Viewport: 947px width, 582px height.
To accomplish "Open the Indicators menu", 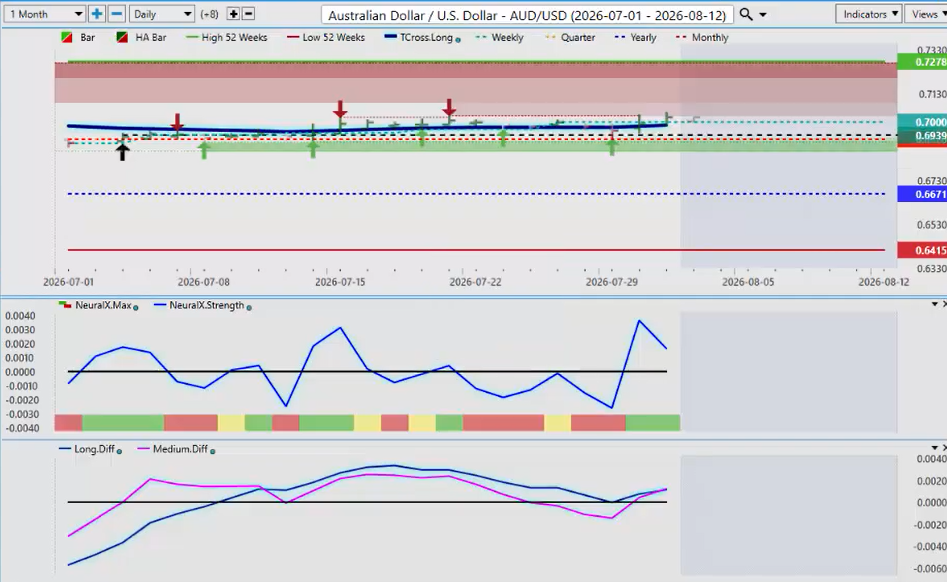I will tap(868, 14).
